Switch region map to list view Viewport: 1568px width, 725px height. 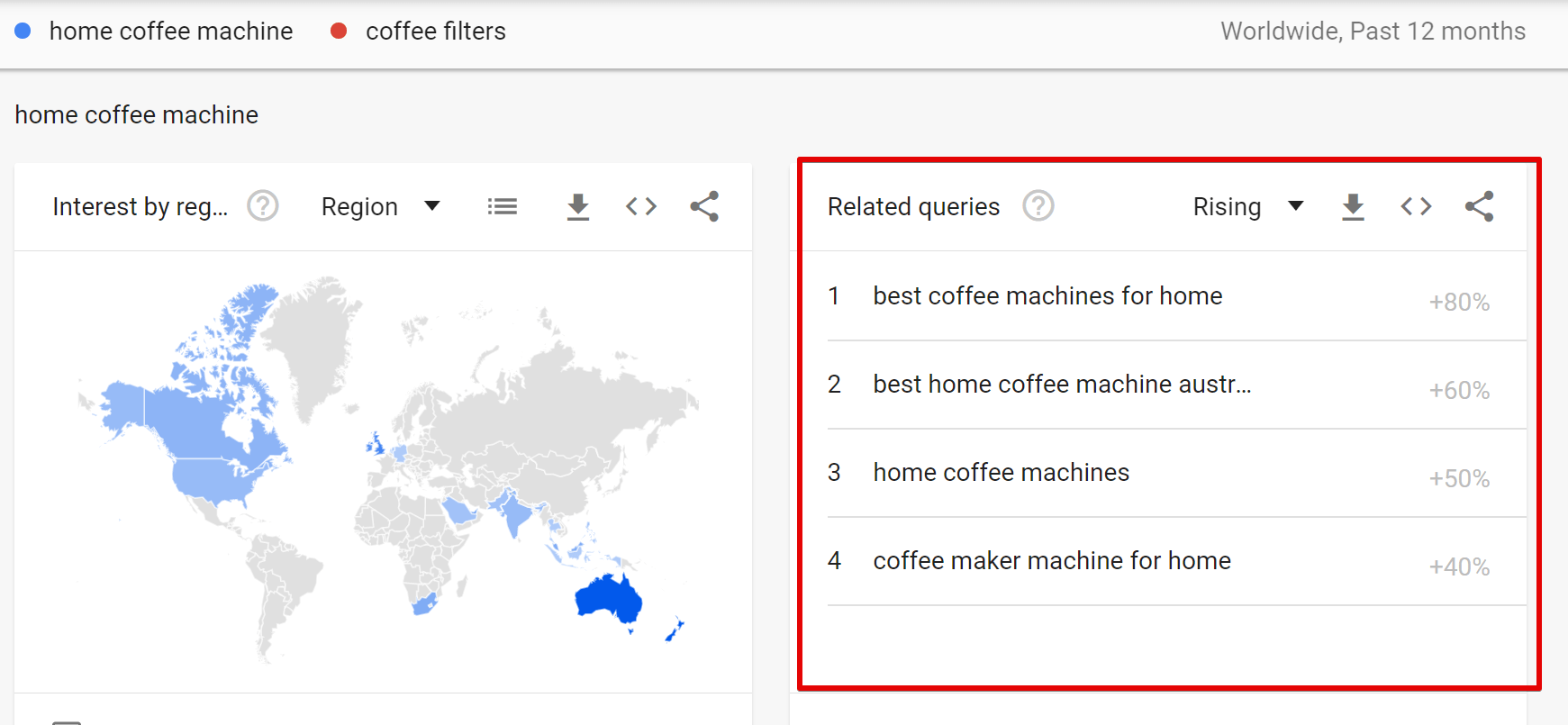coord(503,206)
